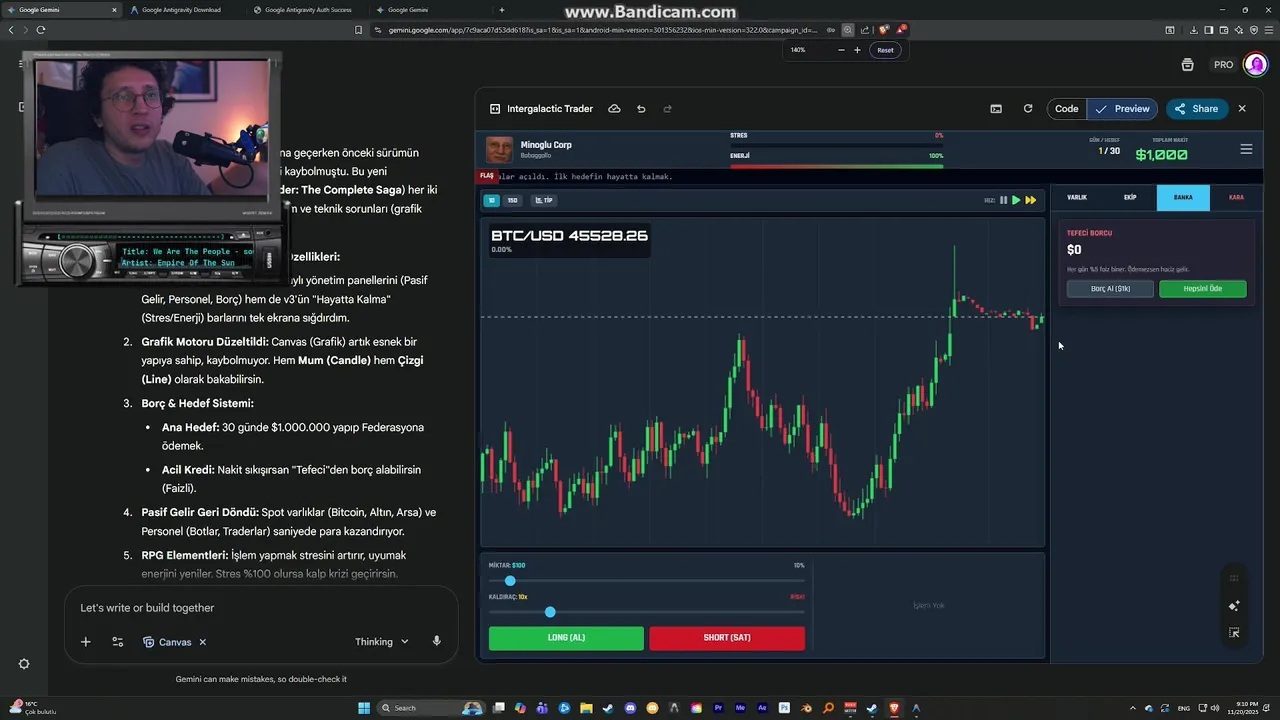Open the browser hamburger menu
The image size is (1280, 720).
pyautogui.click(x=1269, y=30)
